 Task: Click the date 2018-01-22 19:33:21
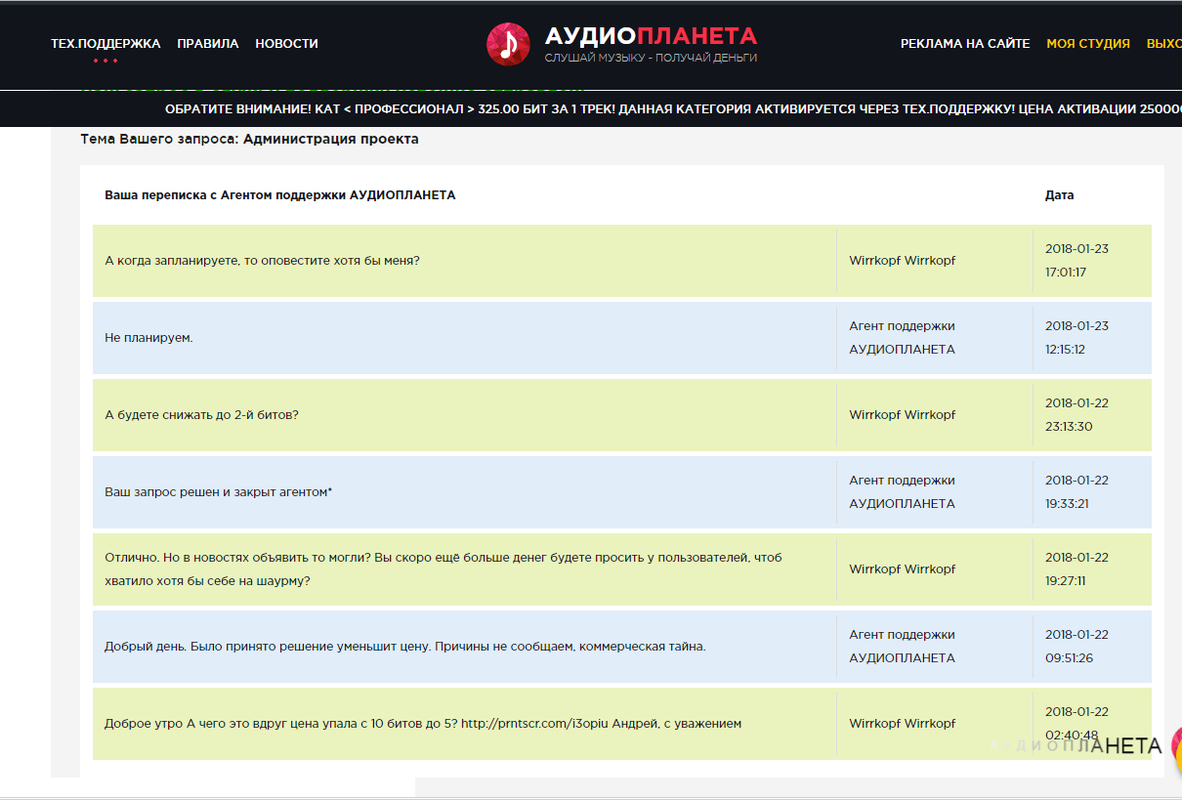[x=1076, y=492]
